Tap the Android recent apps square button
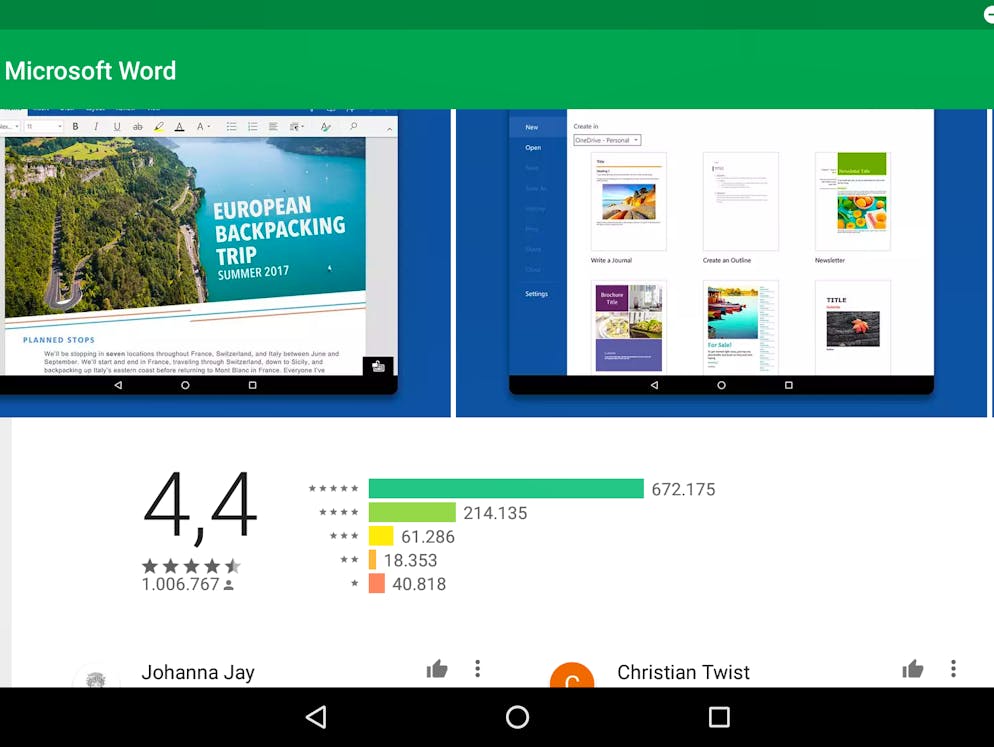The height and width of the screenshot is (747, 994). click(719, 717)
